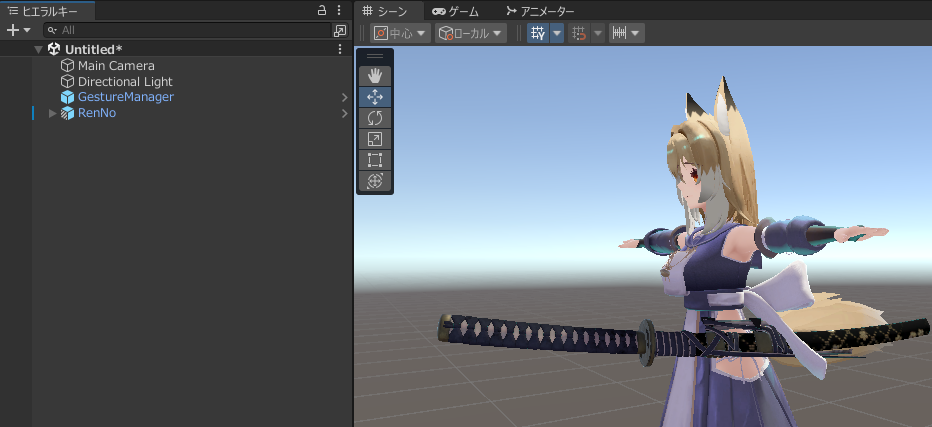Switch to the アニメーター tab

point(540,11)
